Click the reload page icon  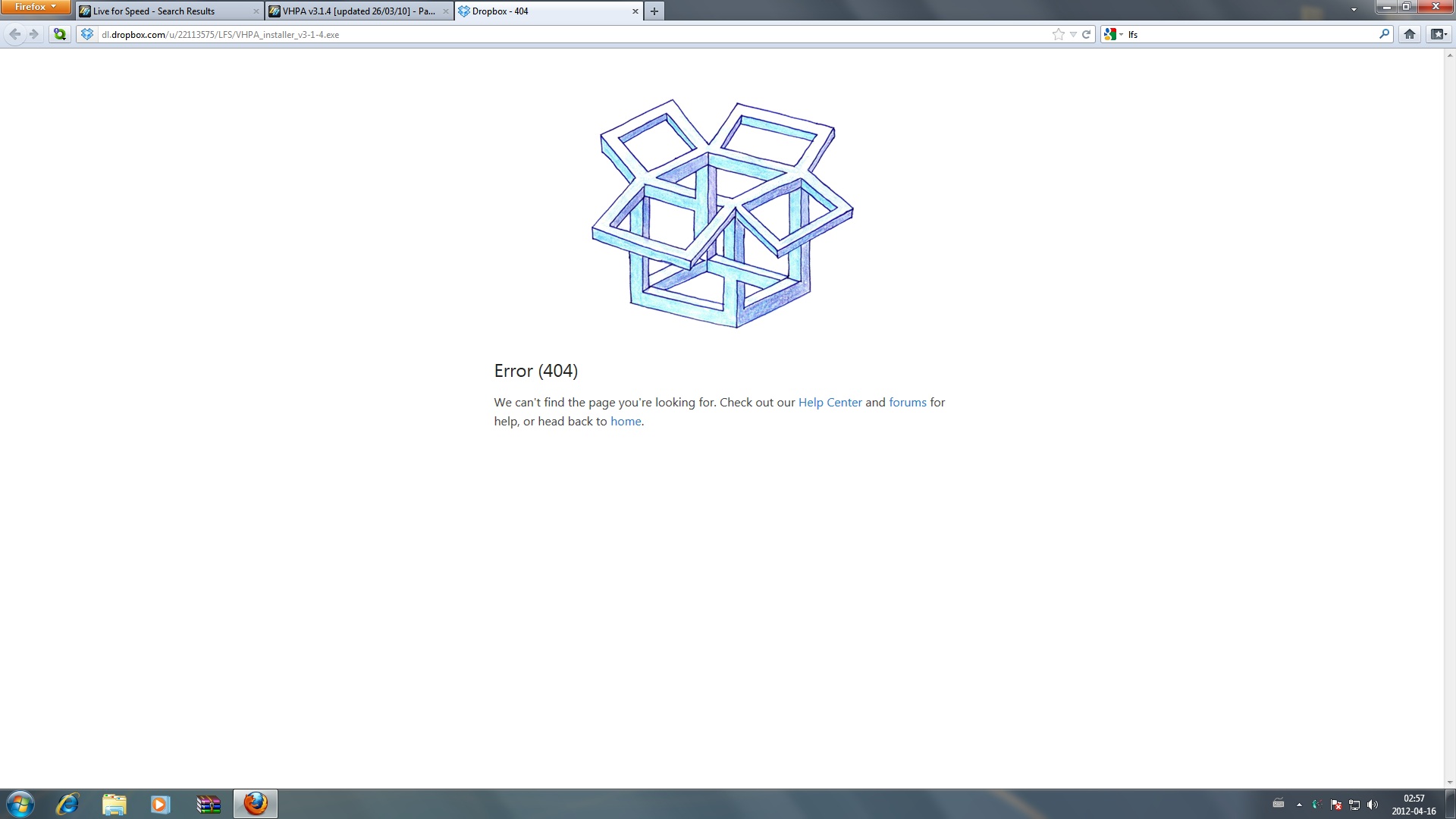(x=1086, y=34)
